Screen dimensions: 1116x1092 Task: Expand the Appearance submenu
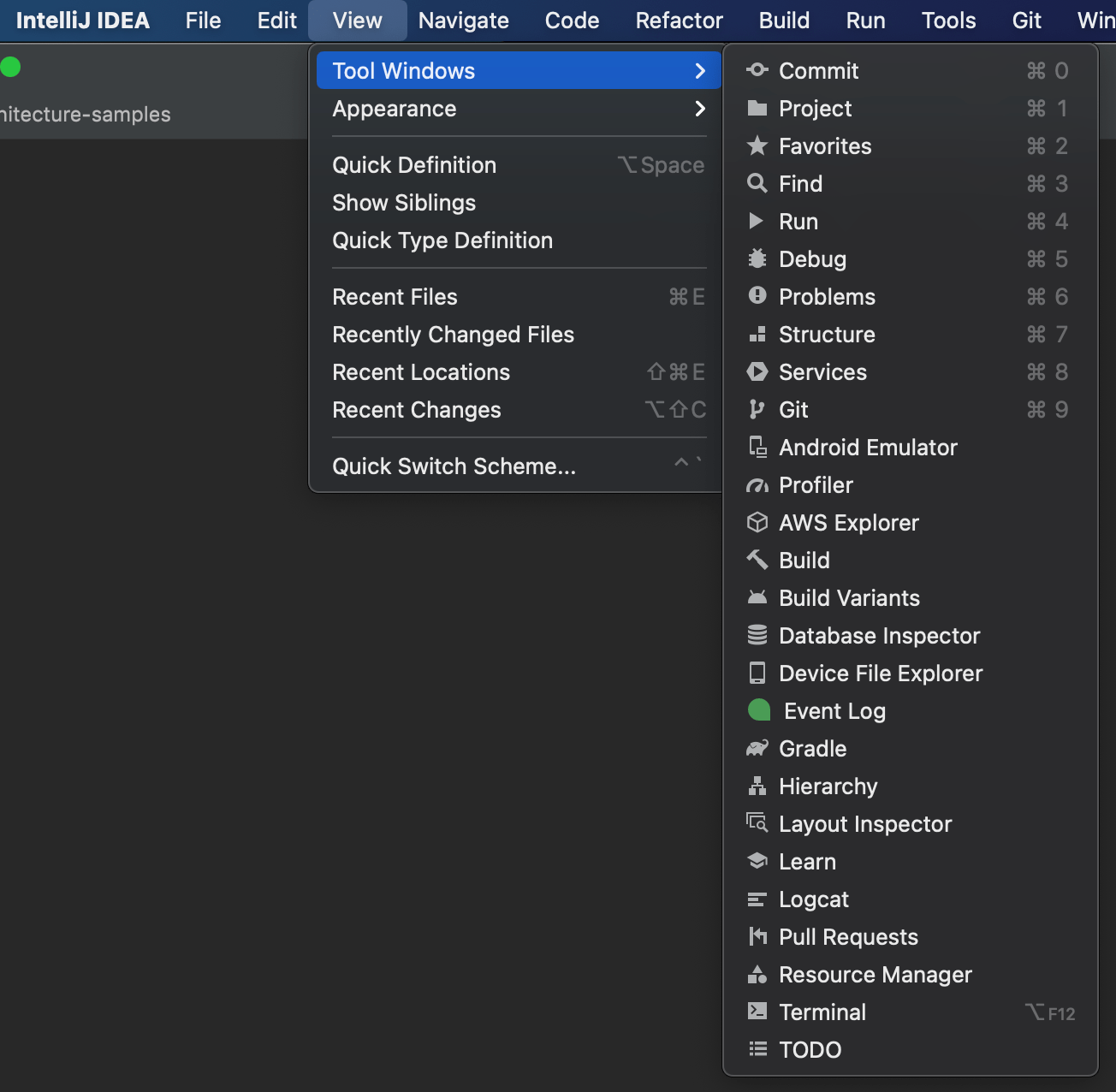pyautogui.click(x=395, y=109)
